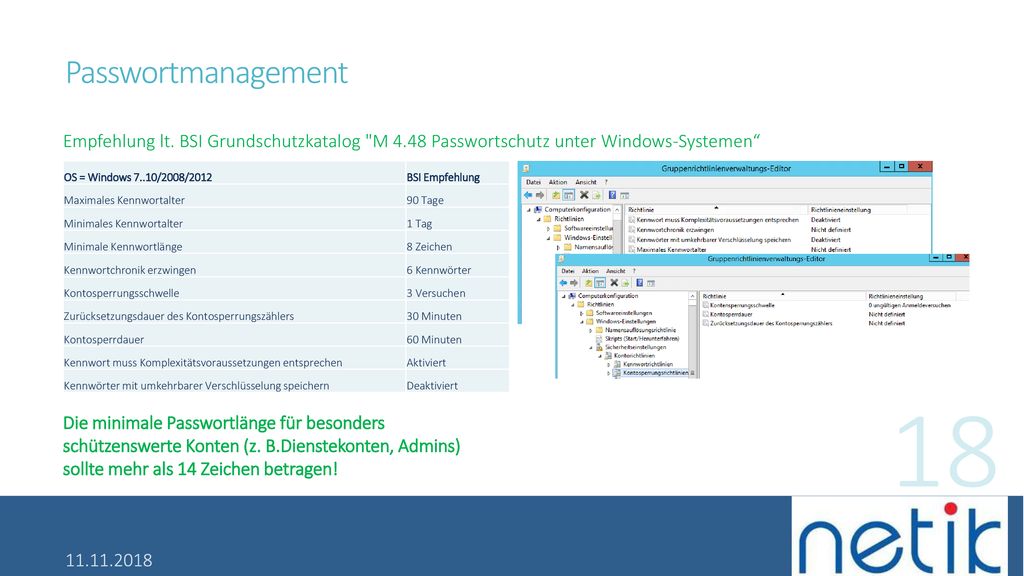Click the delete X icon in upper editor window
The width and height of the screenshot is (1024, 576).
(584, 195)
